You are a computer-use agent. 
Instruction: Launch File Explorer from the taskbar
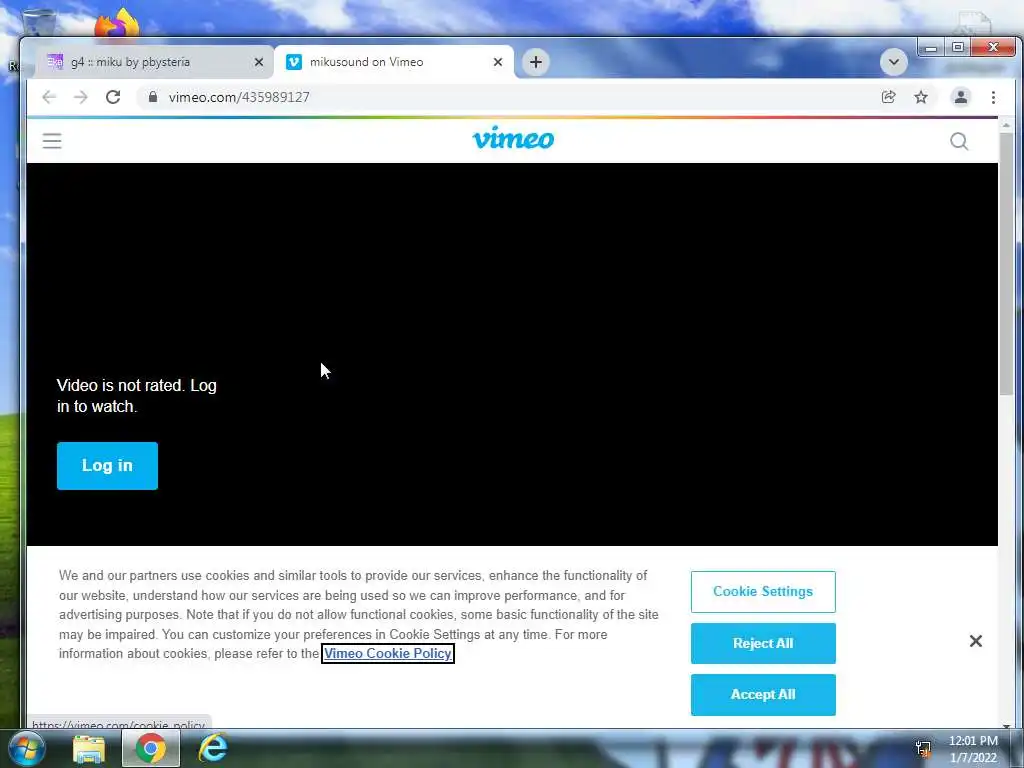tap(89, 749)
